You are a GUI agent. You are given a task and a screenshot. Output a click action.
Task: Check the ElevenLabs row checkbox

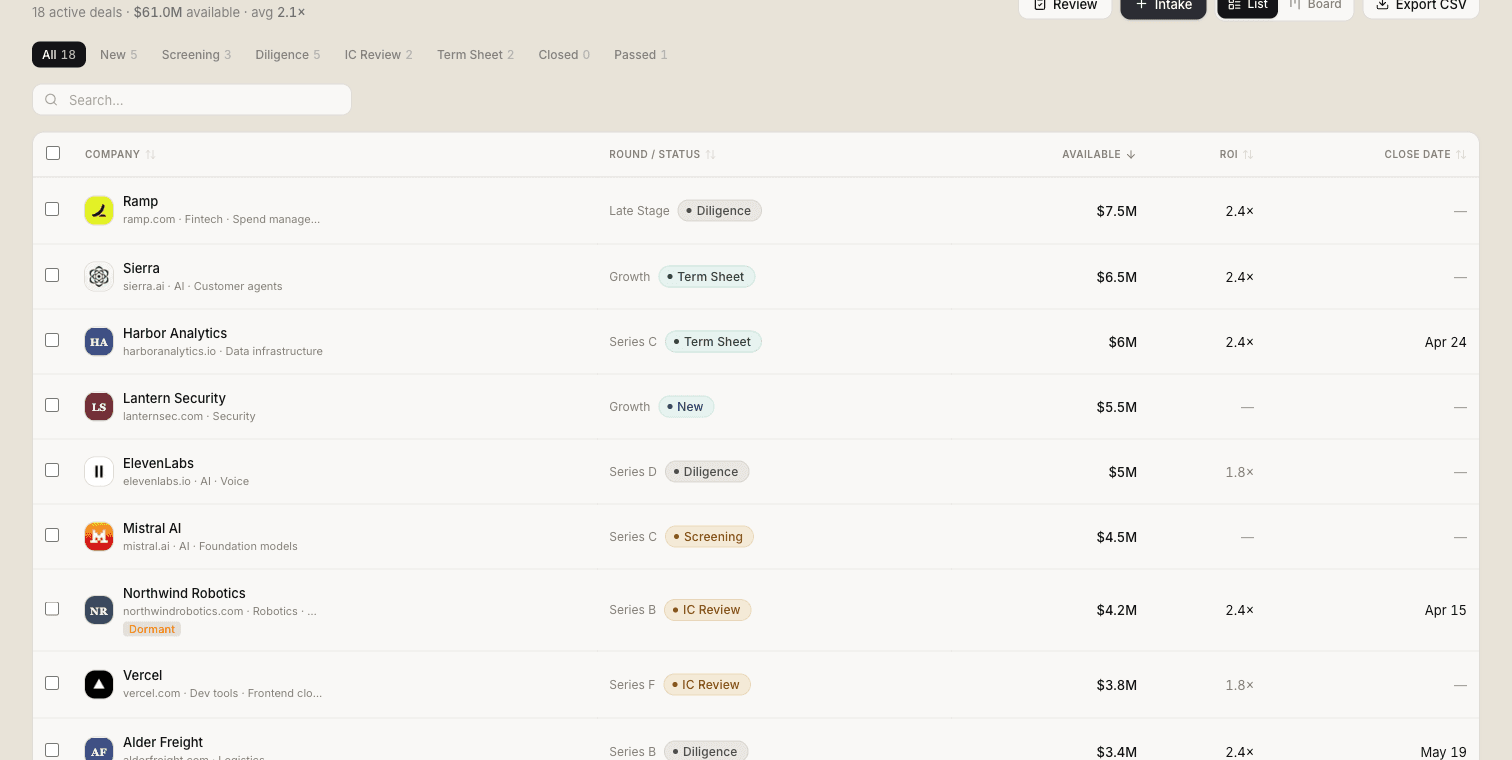(52, 470)
